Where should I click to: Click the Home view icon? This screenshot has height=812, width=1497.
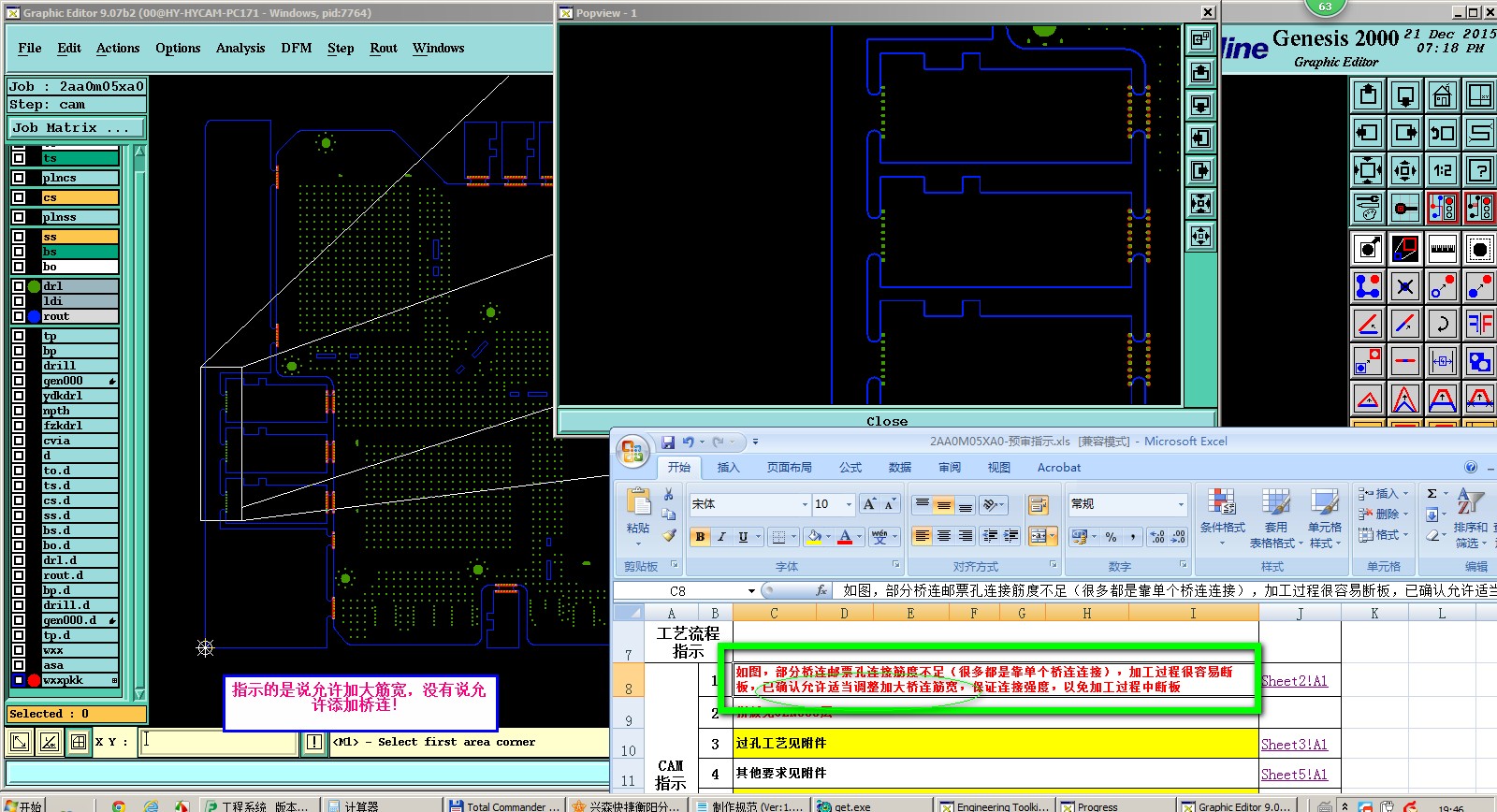click(1442, 95)
